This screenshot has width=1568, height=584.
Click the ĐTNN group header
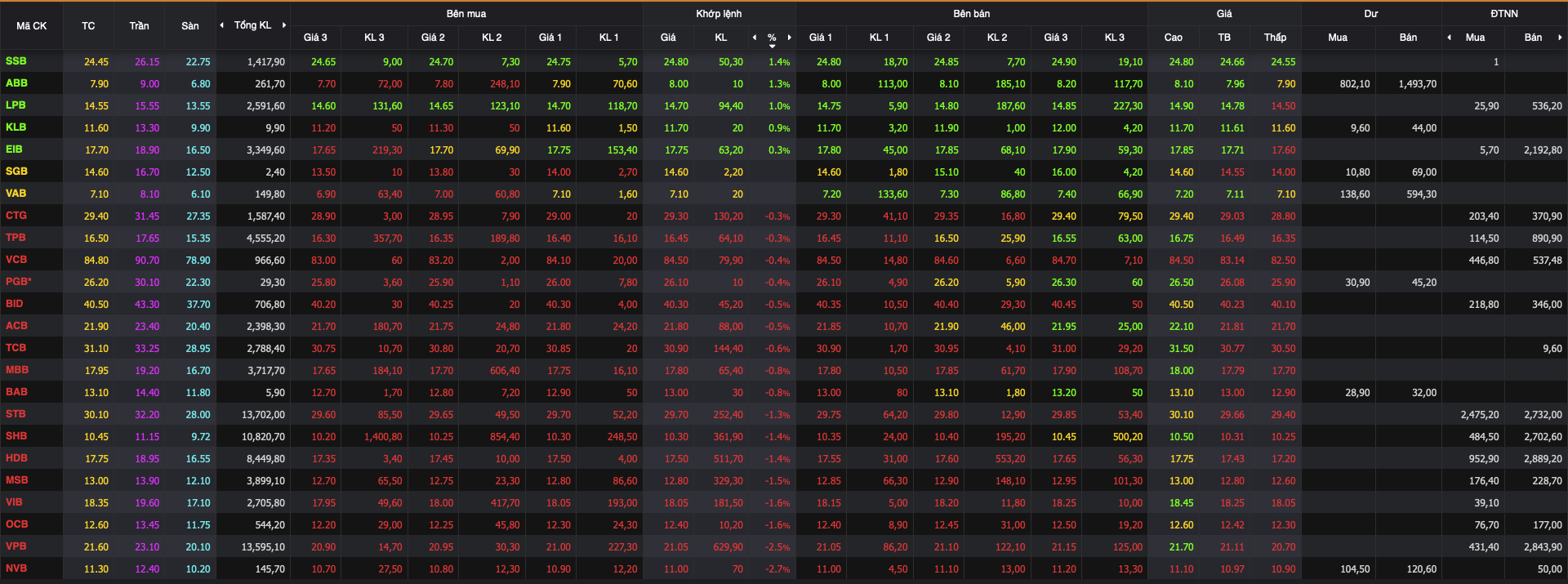[x=1504, y=14]
